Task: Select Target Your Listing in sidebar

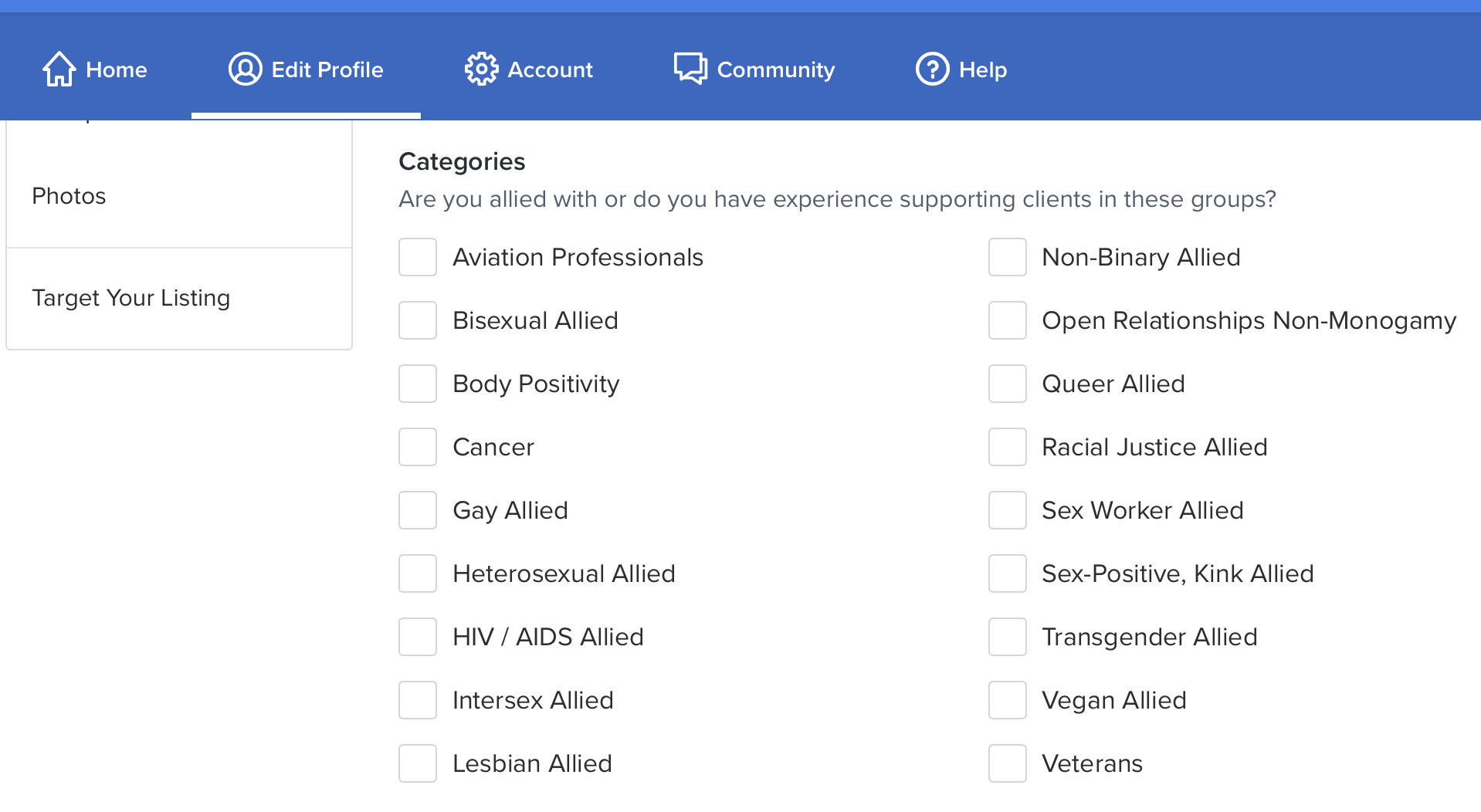Action: 131,298
